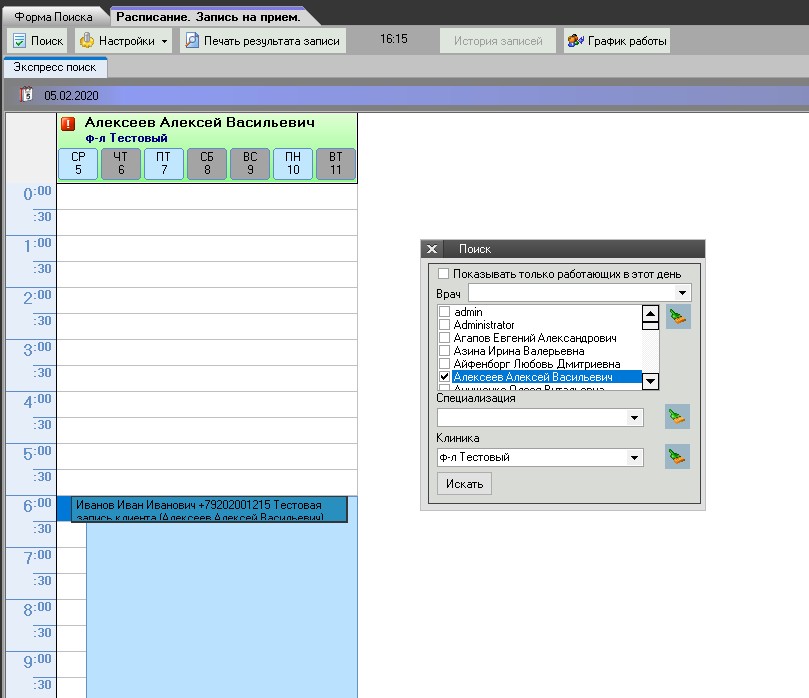Viewport: 809px width, 698px height.
Task: Open the Клиника dropdown
Action: point(634,457)
